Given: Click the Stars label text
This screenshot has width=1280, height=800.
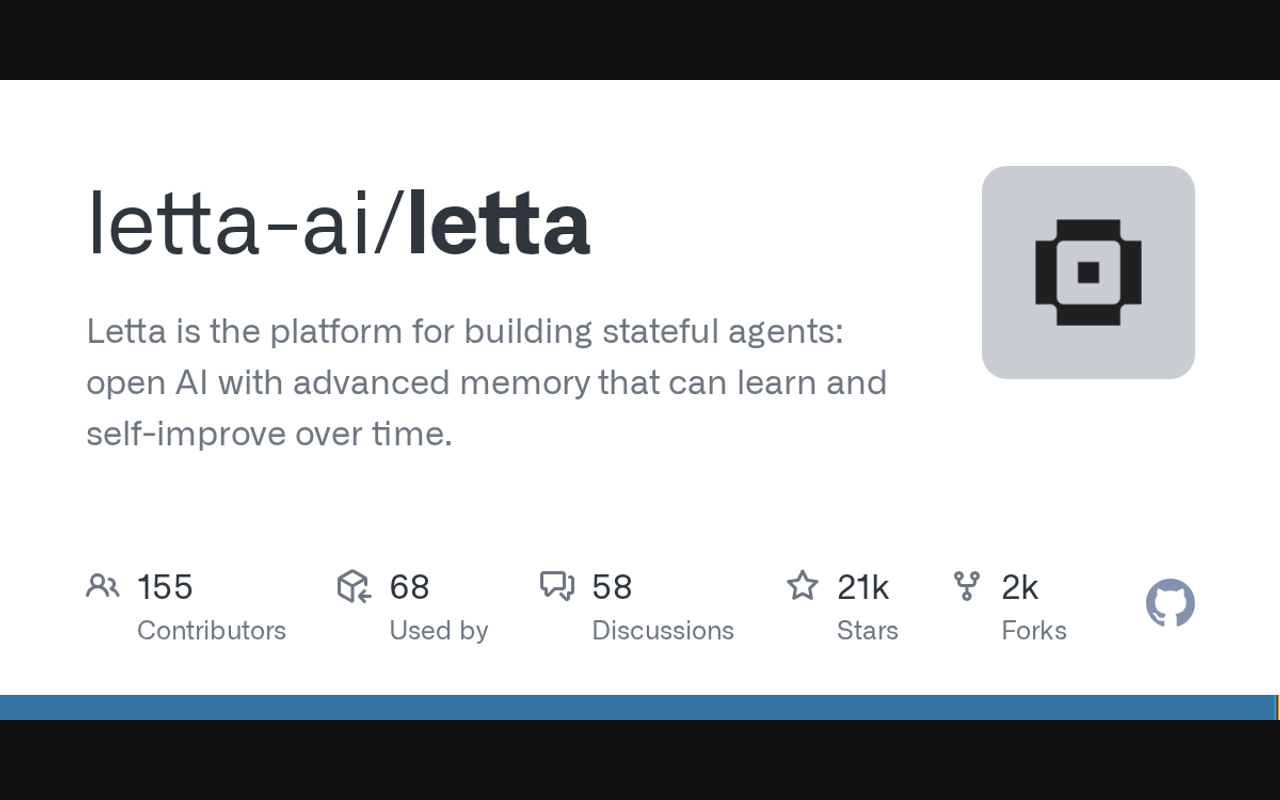Looking at the screenshot, I should tap(867, 630).
